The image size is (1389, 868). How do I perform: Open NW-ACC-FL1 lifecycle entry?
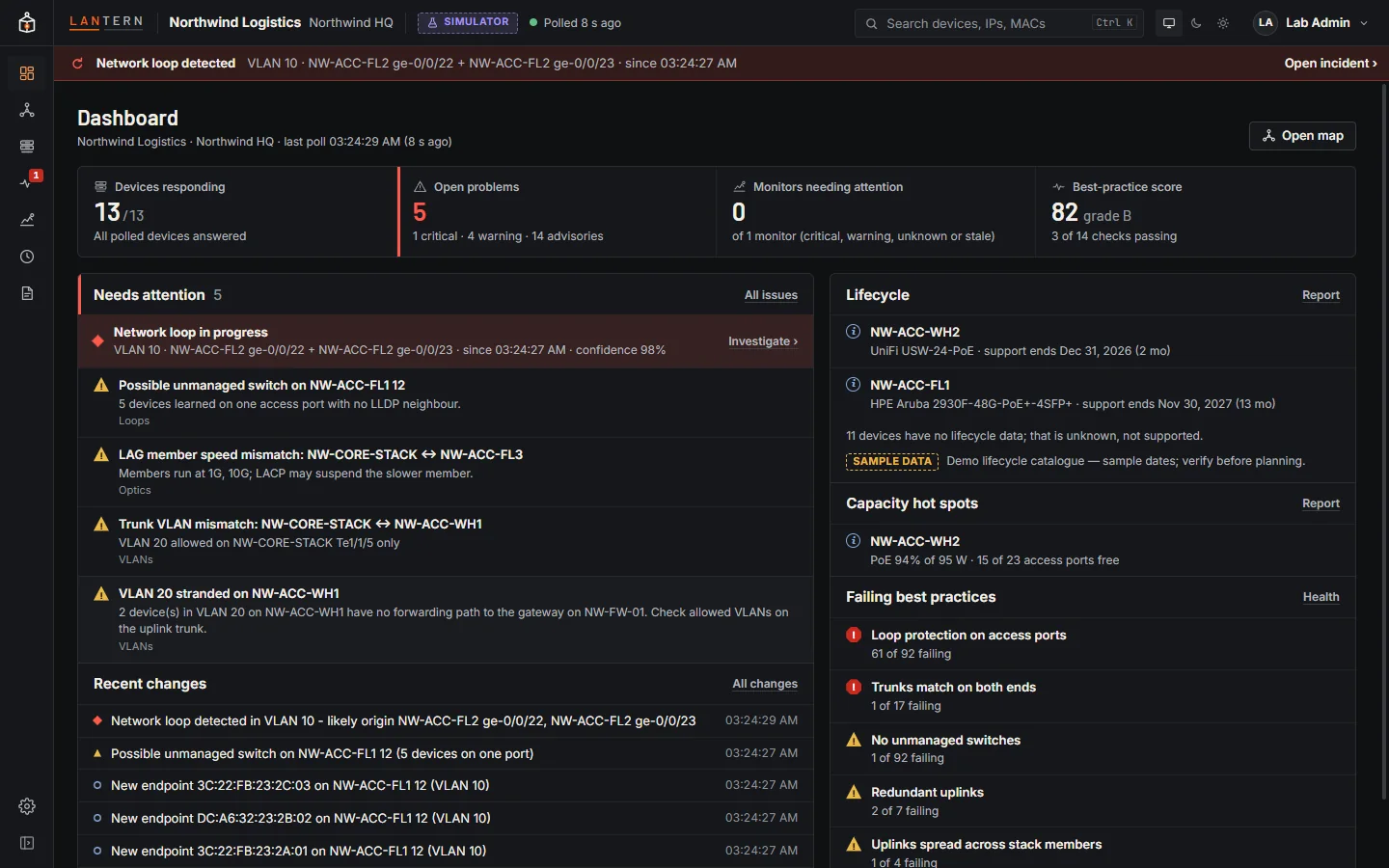click(1093, 393)
